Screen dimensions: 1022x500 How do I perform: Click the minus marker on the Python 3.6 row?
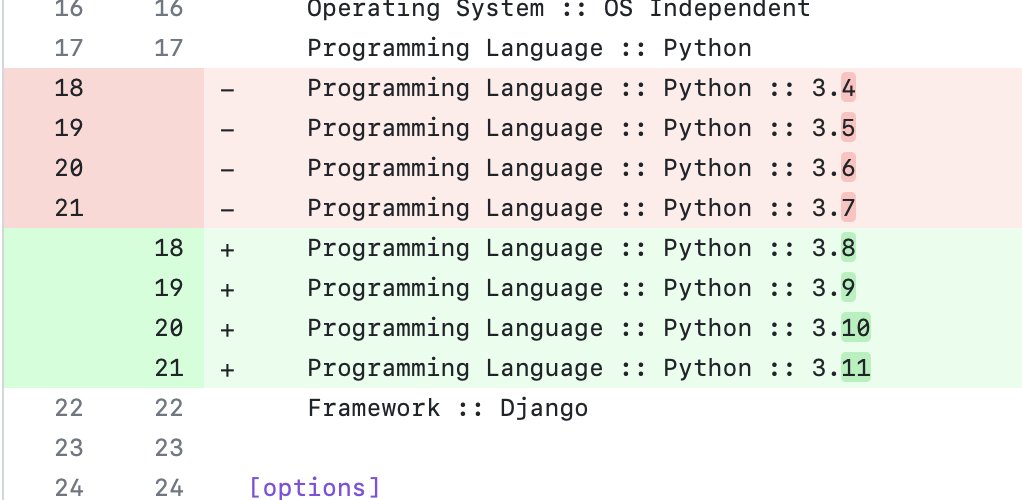coord(227,170)
